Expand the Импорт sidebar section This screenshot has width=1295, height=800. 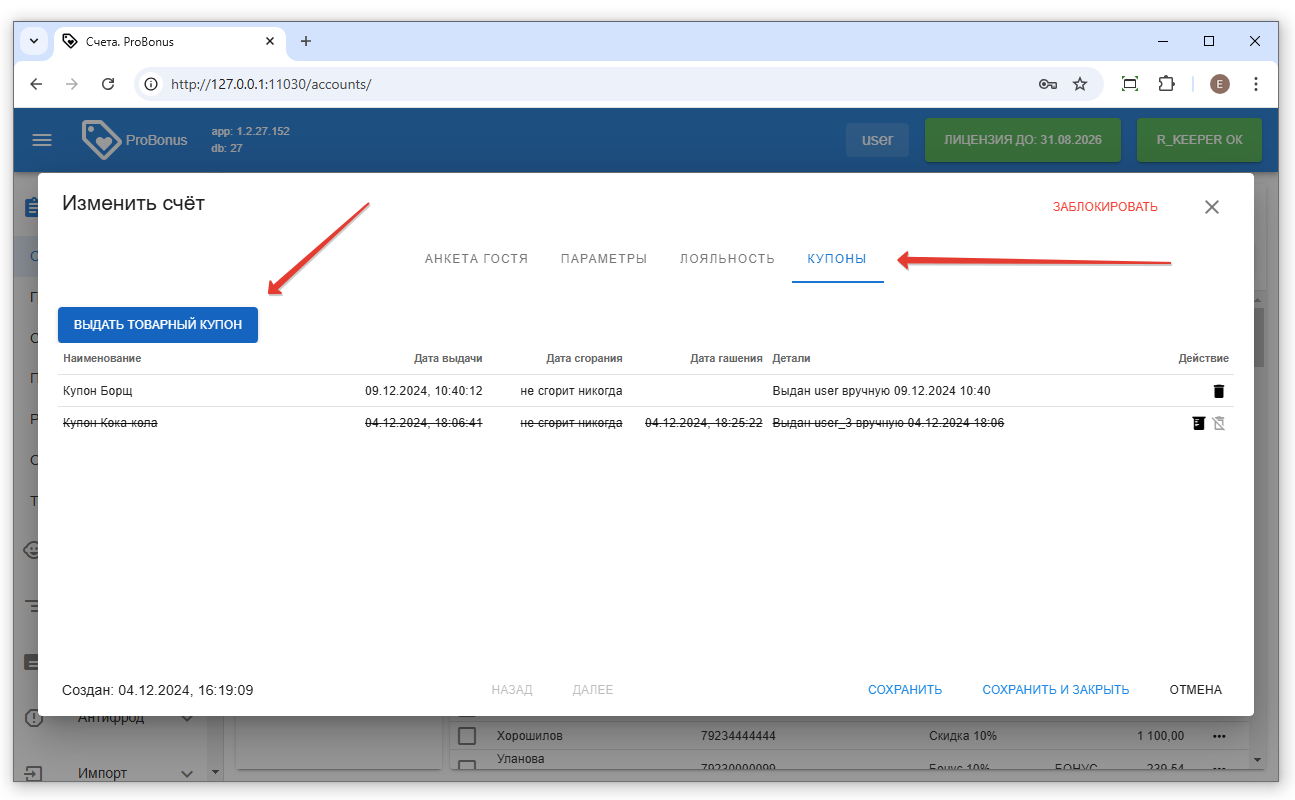tap(187, 773)
